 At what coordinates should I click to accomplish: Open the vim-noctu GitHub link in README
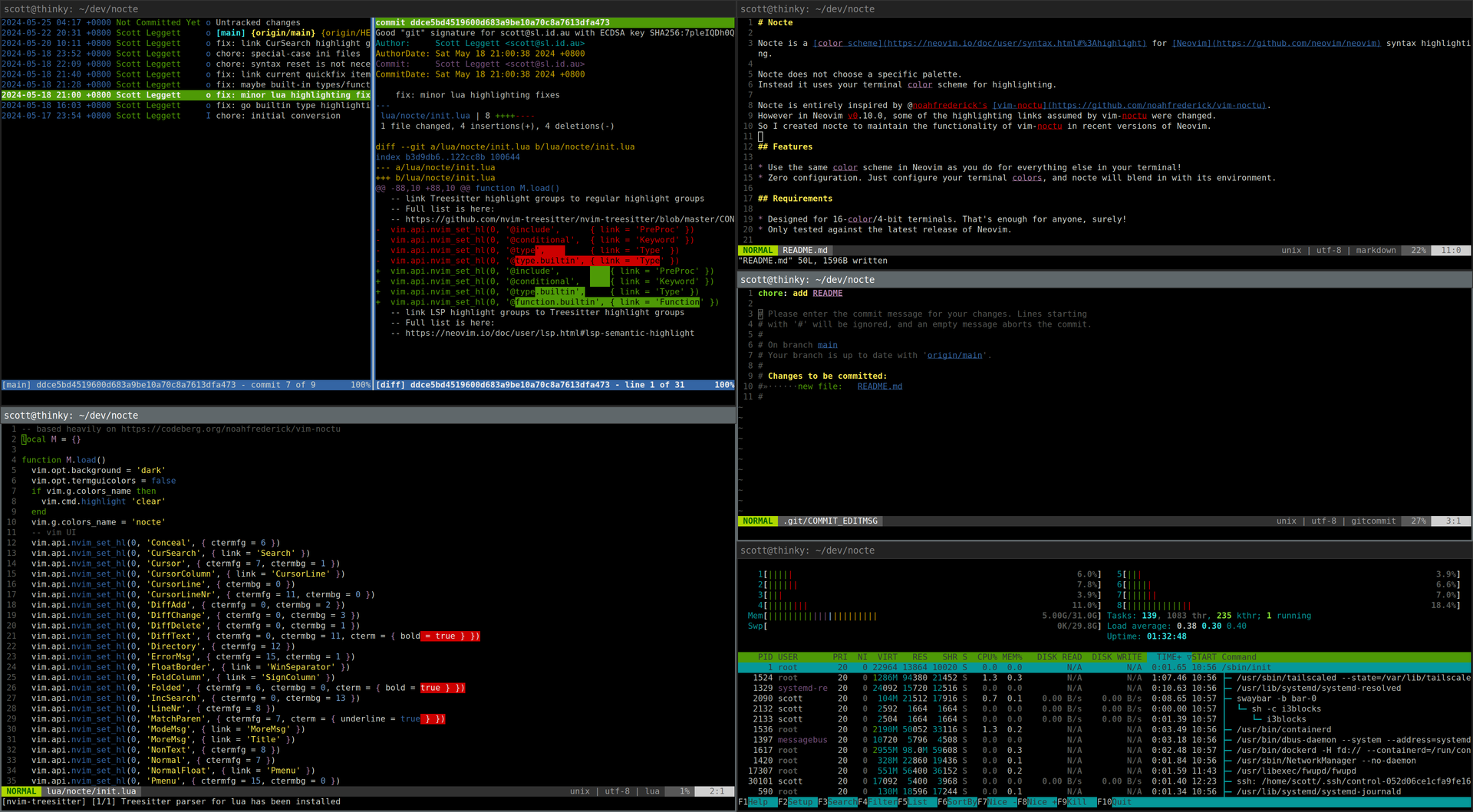tap(1129, 106)
